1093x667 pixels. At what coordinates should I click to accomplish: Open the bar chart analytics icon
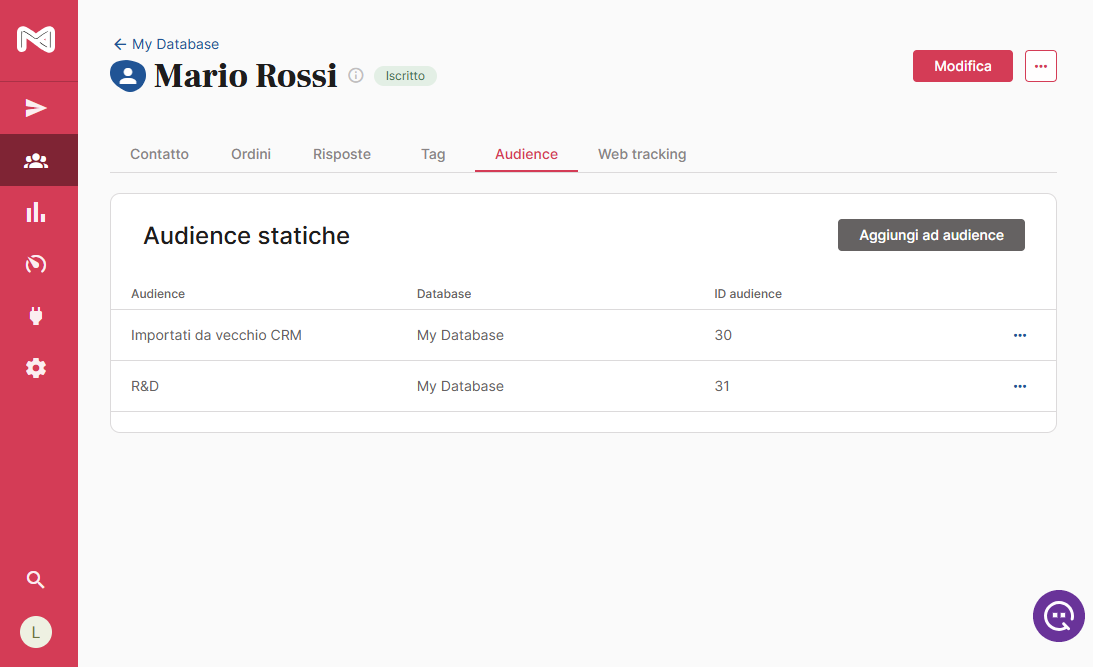coord(36,212)
